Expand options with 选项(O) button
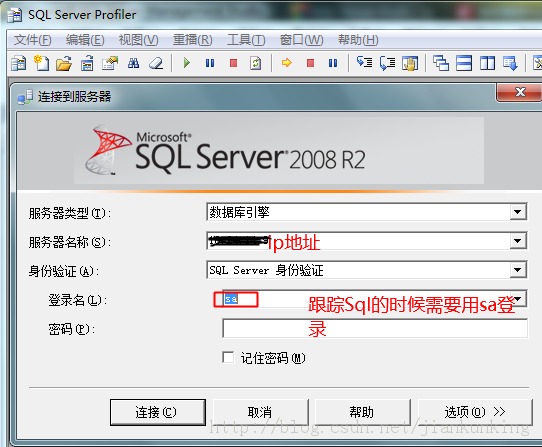Image resolution: width=542 pixels, height=447 pixels. (x=475, y=412)
